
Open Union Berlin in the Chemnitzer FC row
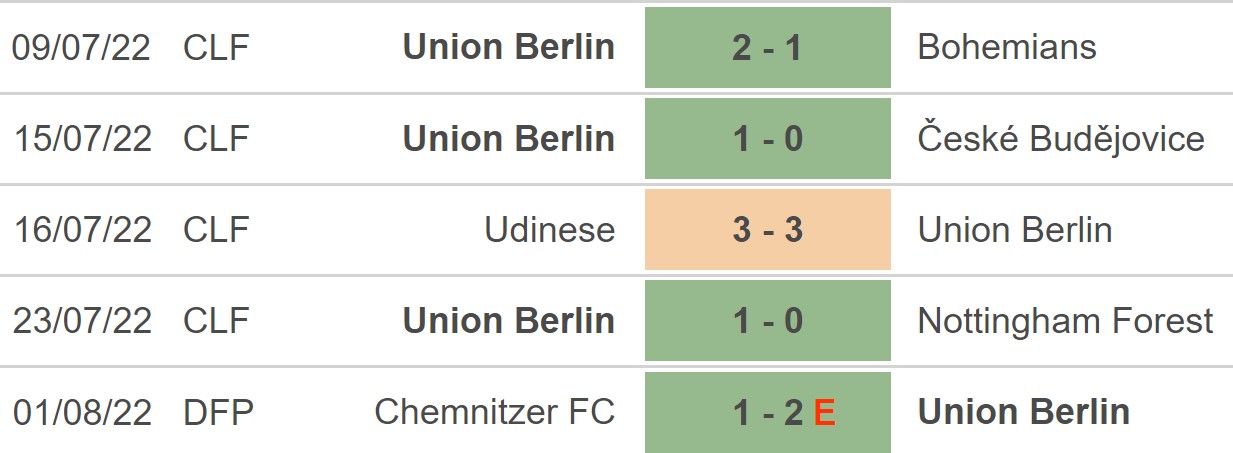point(1023,412)
